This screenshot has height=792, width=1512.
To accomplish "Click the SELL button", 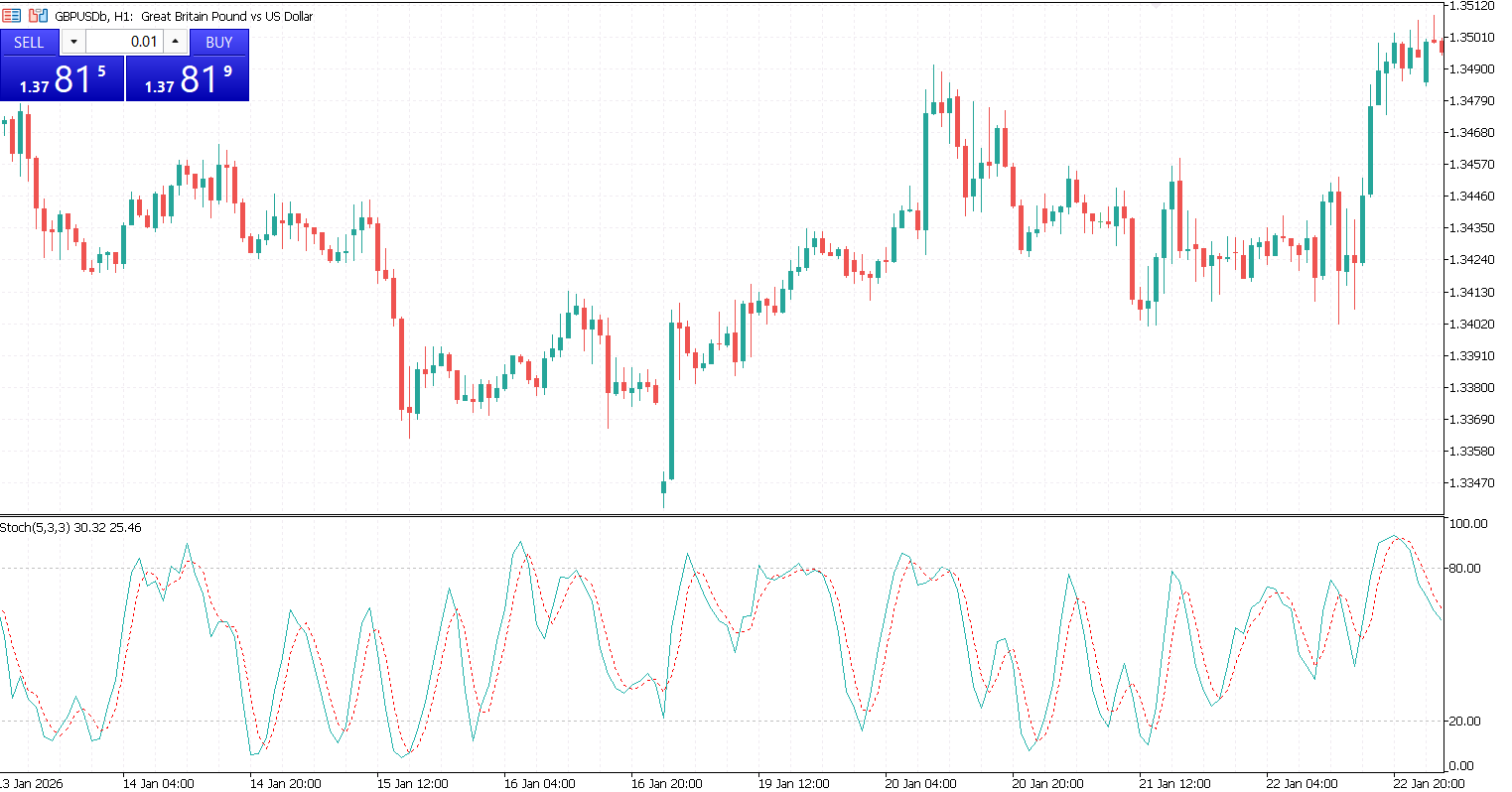I will pos(29,42).
